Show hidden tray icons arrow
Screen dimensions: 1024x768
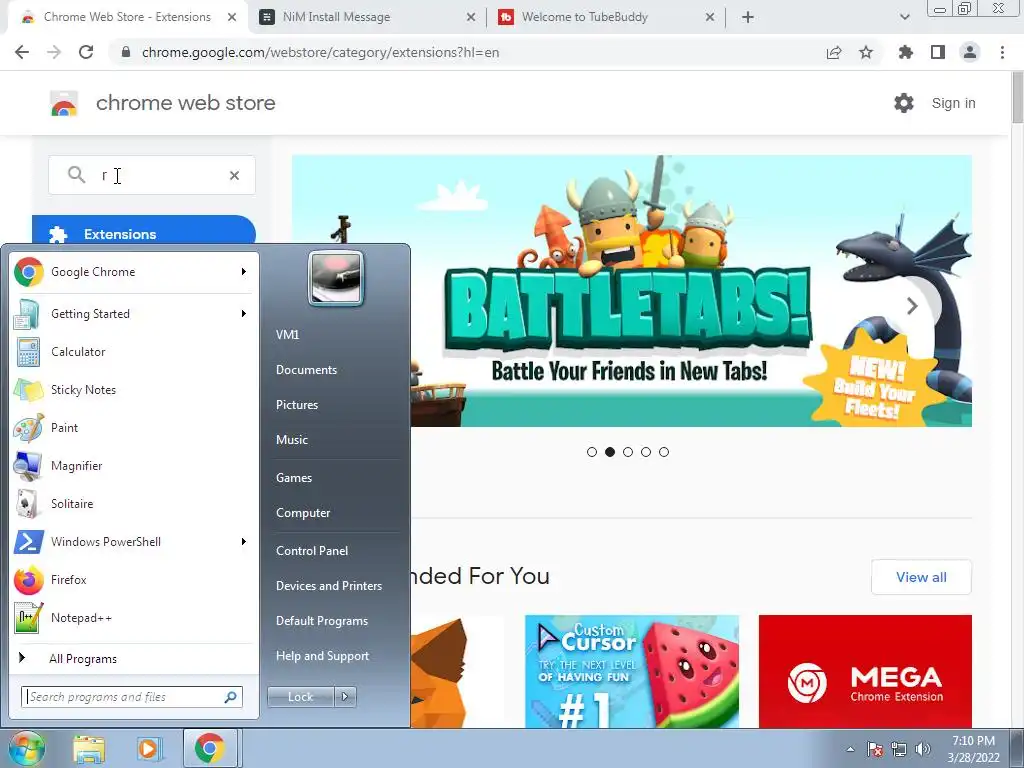point(850,749)
